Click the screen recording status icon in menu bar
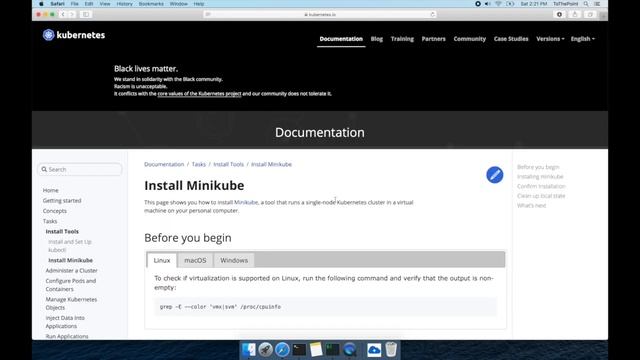This screenshot has height=360, width=640. (x=478, y=4)
